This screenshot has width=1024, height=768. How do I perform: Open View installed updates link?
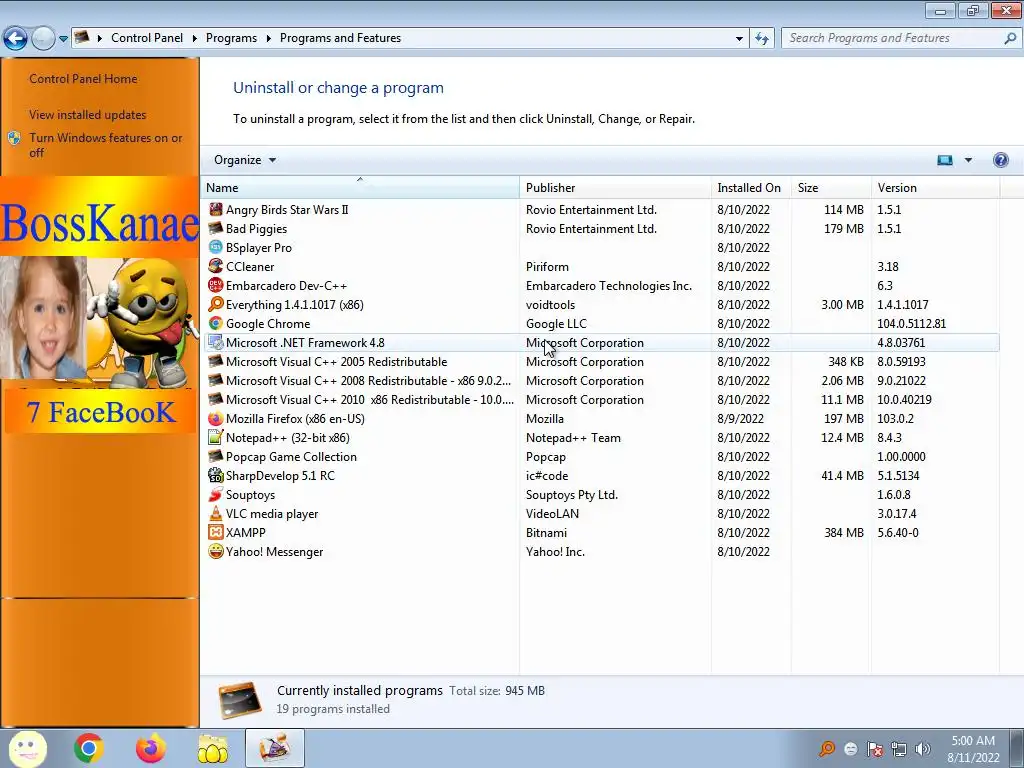tap(88, 114)
